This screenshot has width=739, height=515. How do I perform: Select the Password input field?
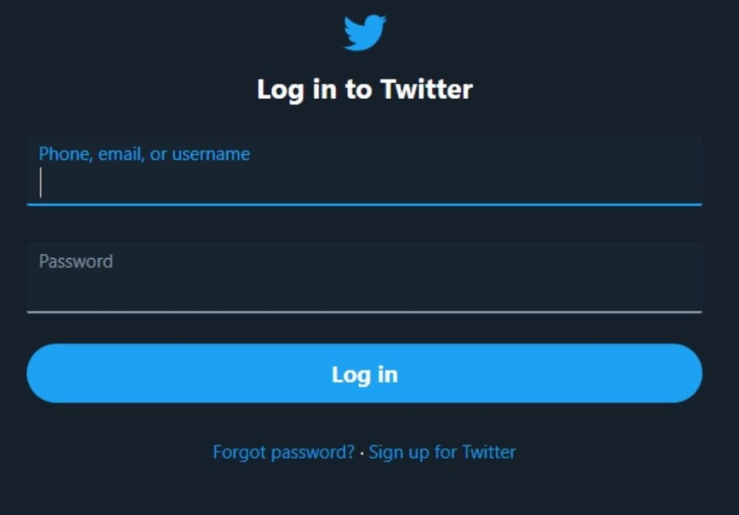[x=364, y=278]
